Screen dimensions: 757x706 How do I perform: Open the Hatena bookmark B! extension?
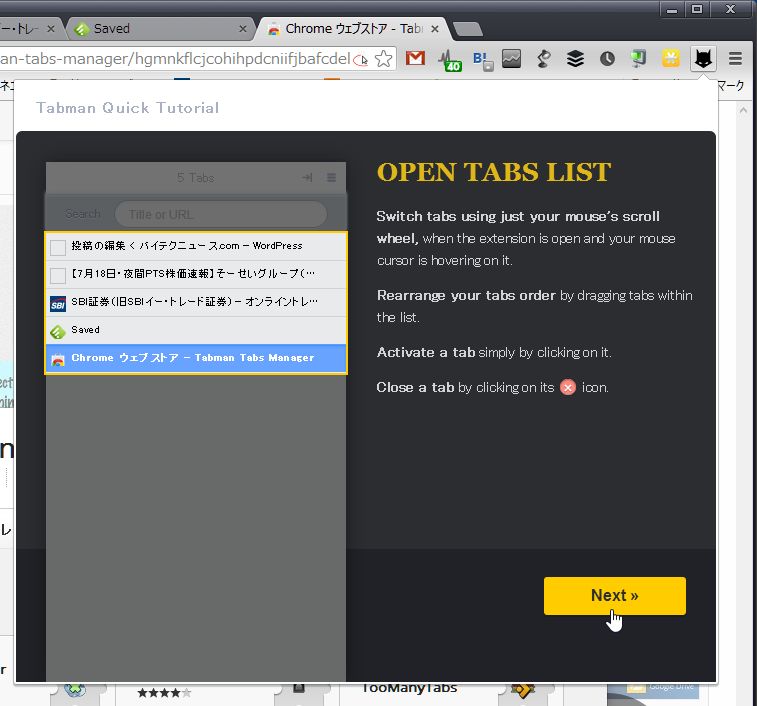point(482,60)
